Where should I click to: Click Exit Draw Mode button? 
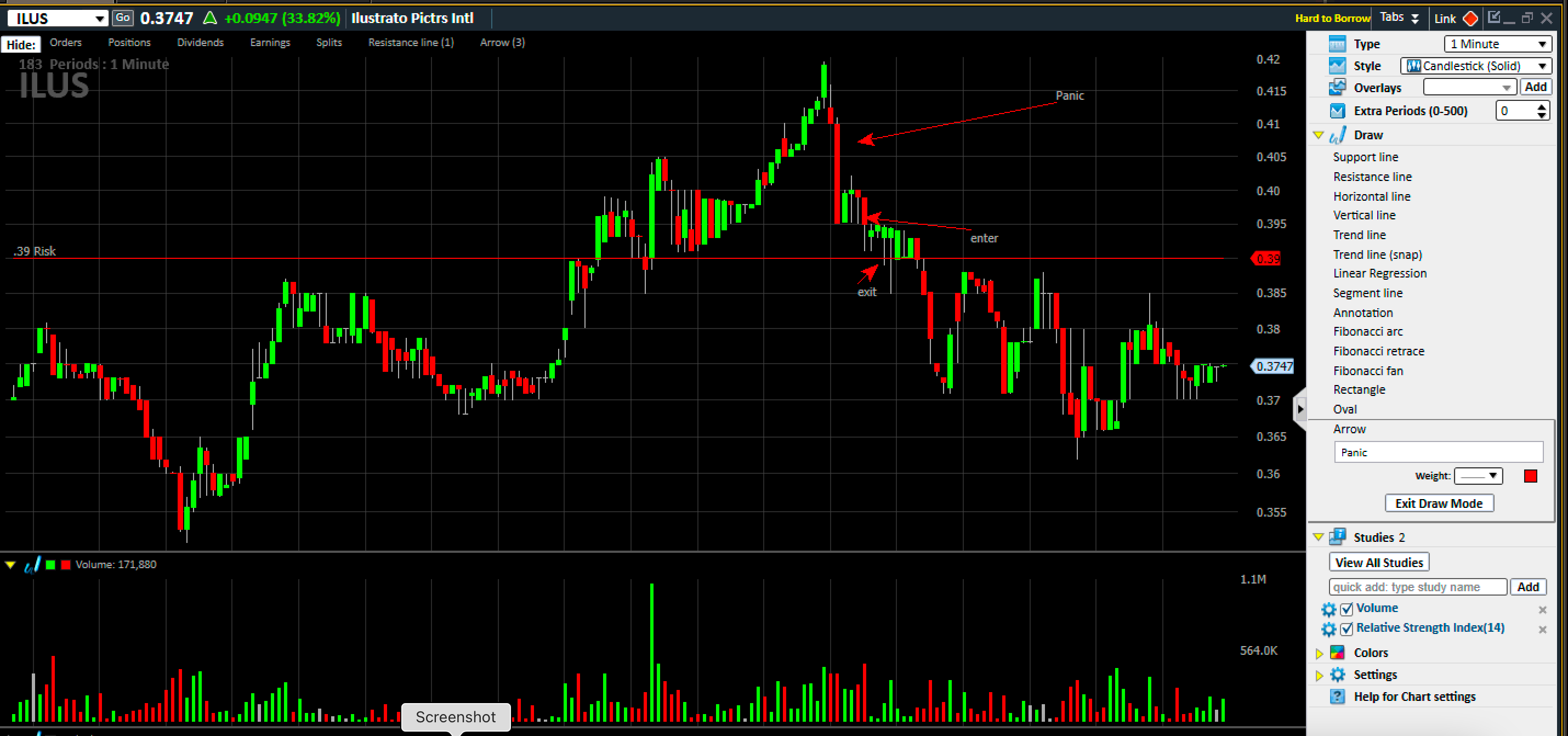point(1439,503)
